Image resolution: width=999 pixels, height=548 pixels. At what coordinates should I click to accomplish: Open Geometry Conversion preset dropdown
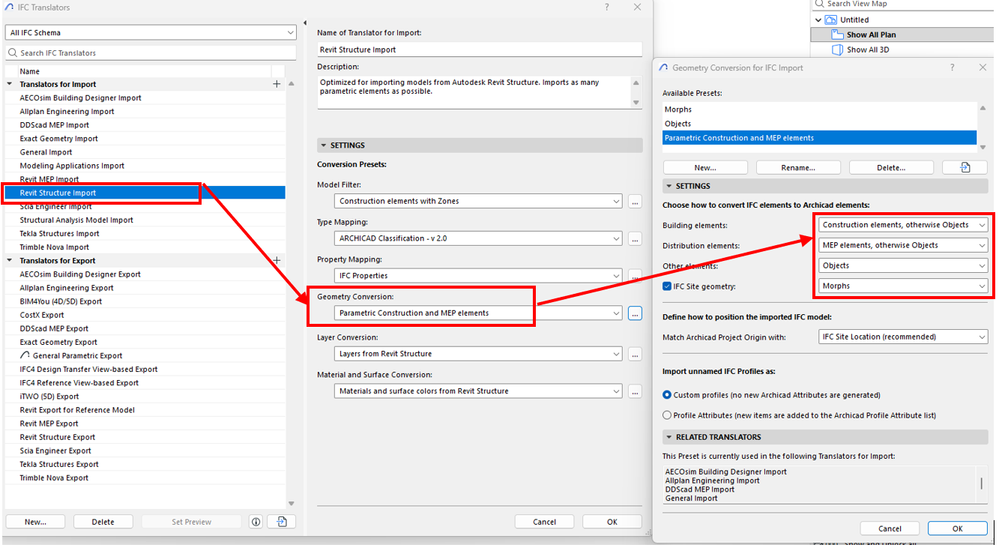[x=478, y=314]
